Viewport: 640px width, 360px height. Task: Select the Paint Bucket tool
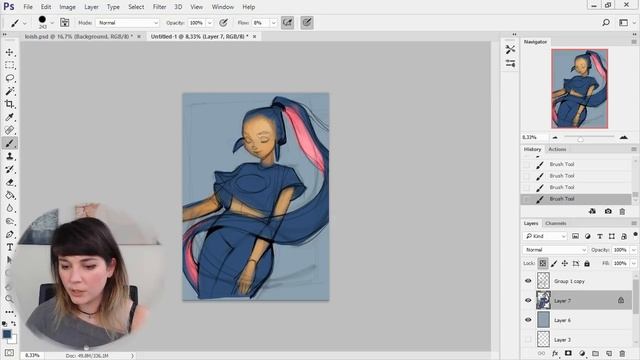tap(9, 196)
